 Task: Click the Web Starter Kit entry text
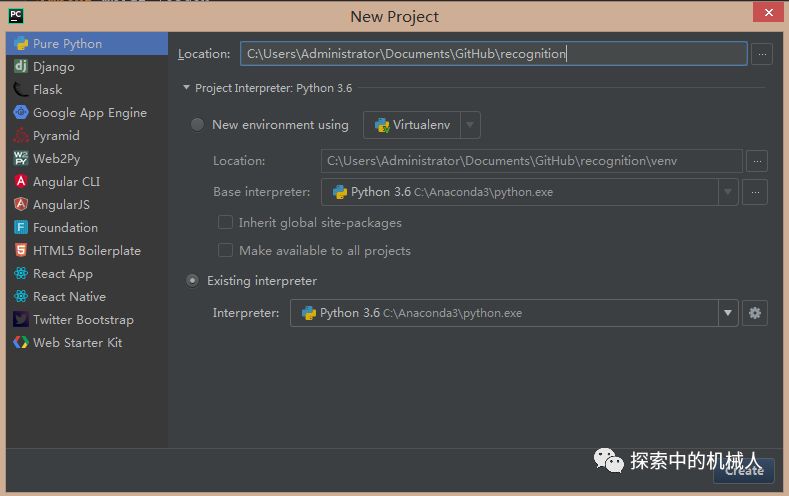(77, 343)
